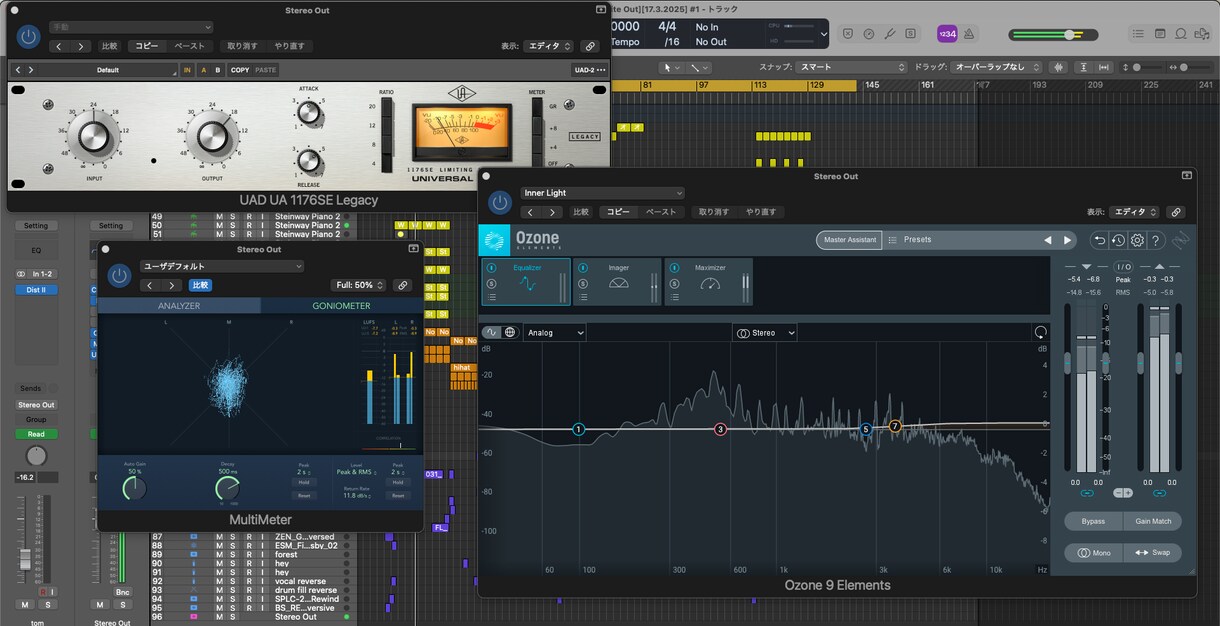The image size is (1220, 626).
Task: Click Ozone undo history clock icon
Action: pos(1118,240)
